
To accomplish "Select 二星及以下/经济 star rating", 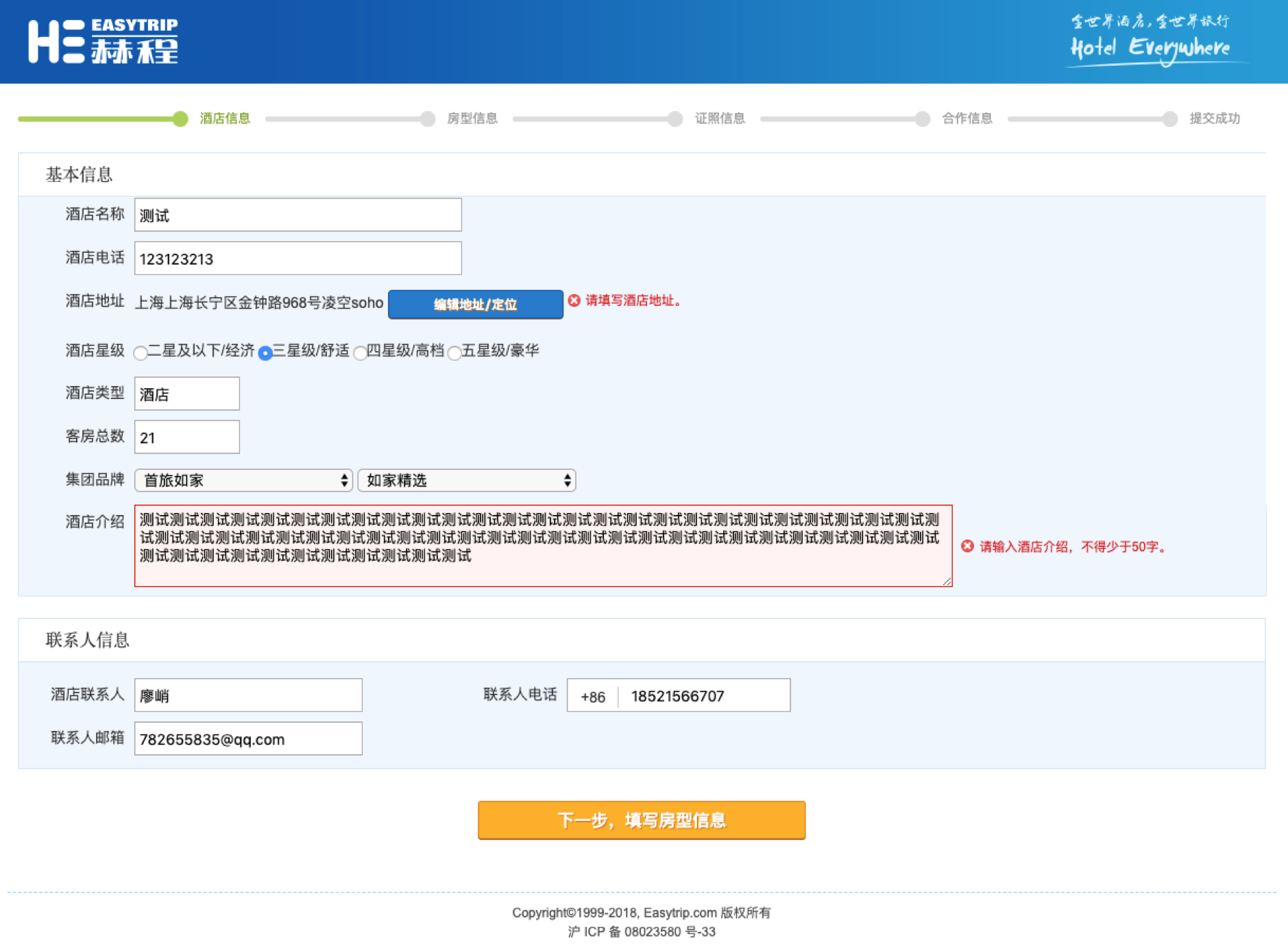I will click(141, 353).
